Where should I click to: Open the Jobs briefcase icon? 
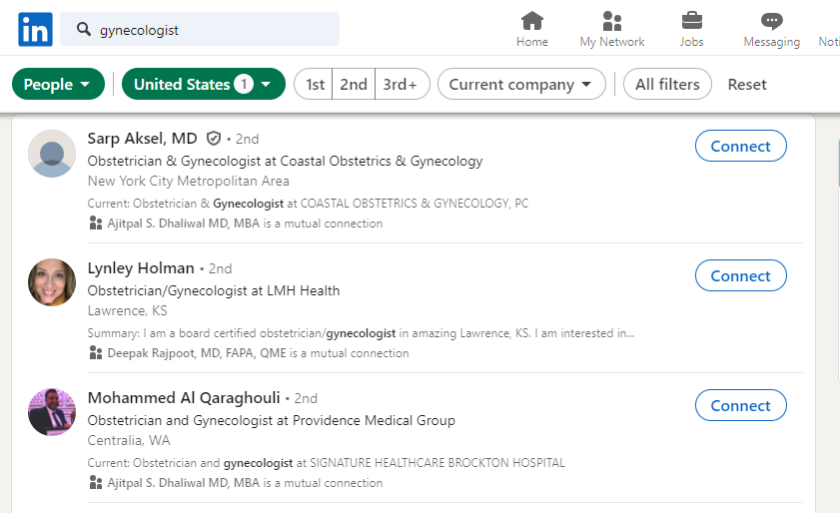pos(692,21)
